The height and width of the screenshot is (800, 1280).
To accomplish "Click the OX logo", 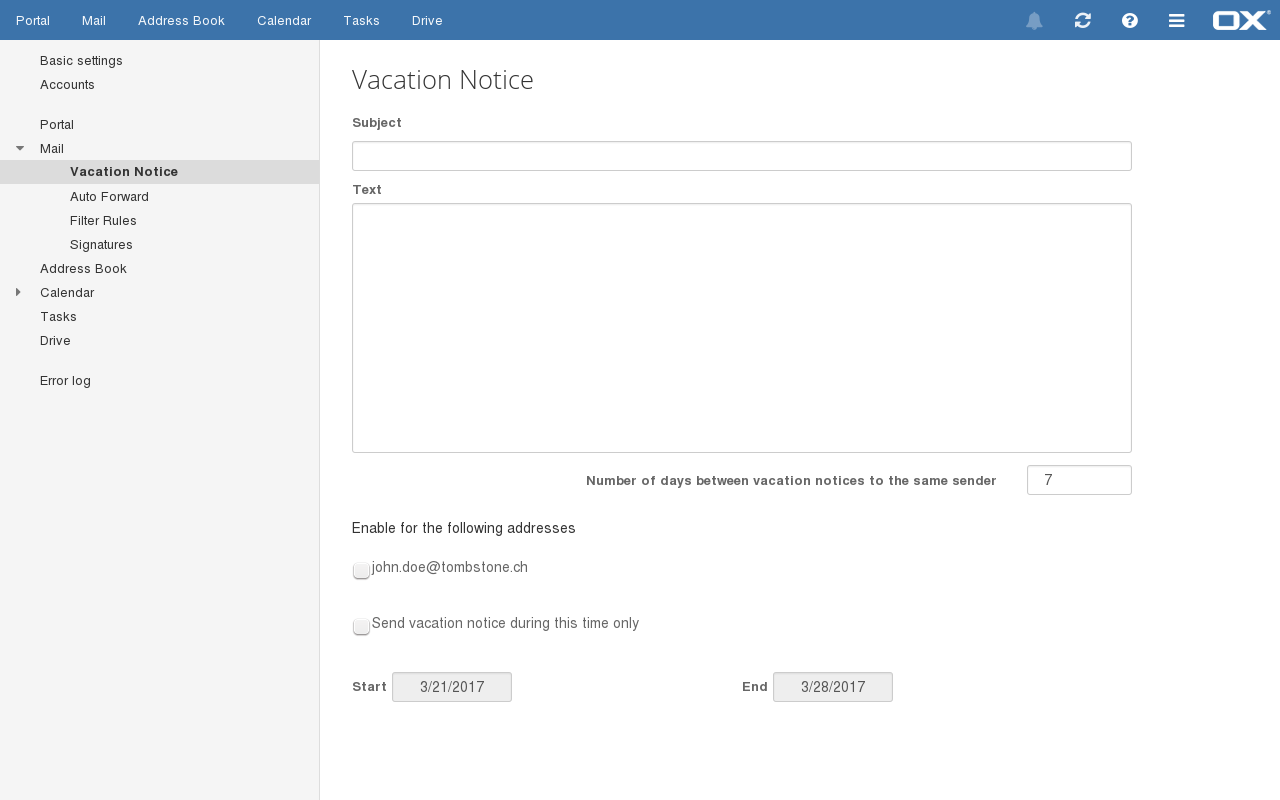I will 1241,20.
